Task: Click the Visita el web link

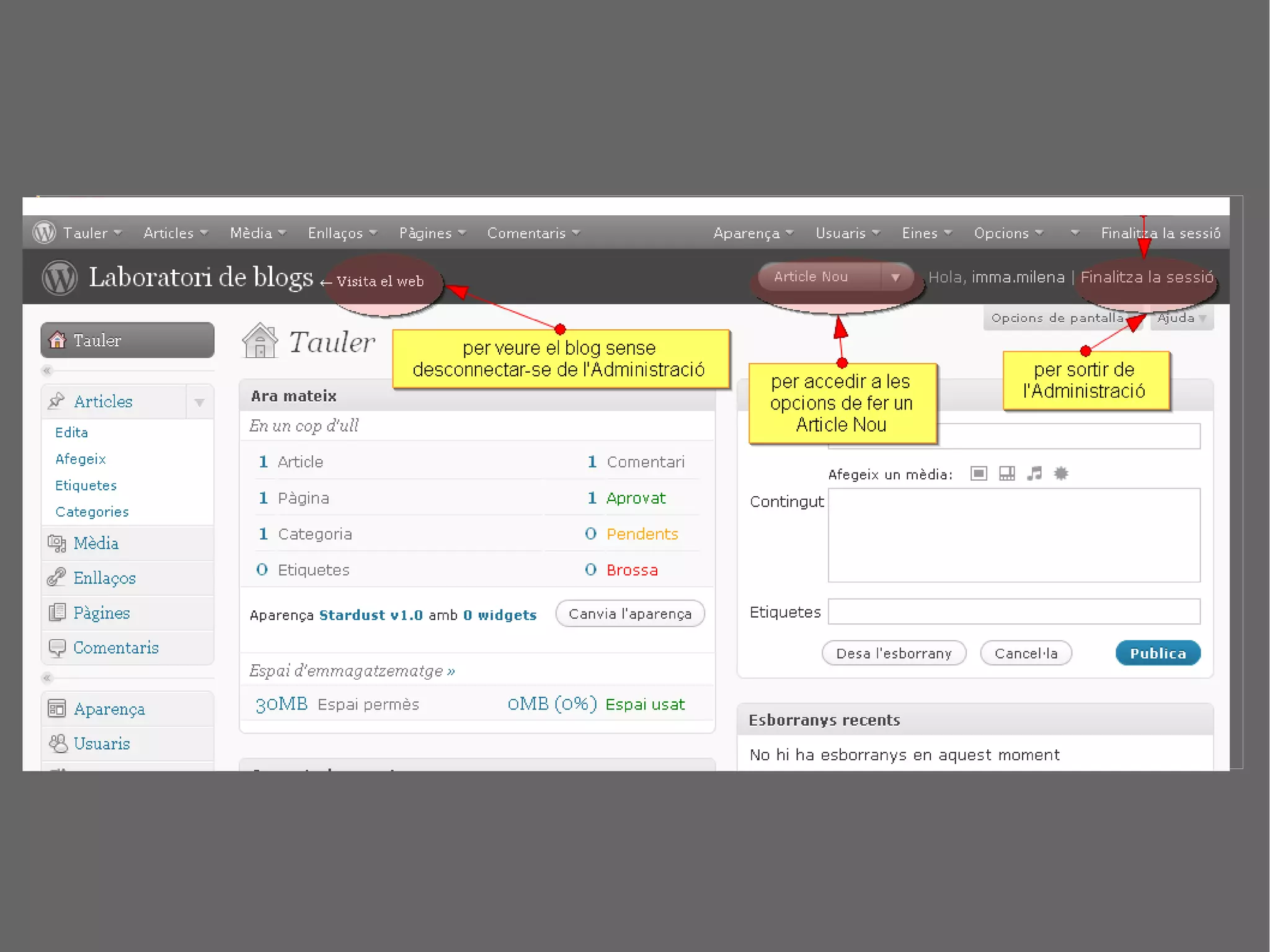Action: click(x=379, y=282)
